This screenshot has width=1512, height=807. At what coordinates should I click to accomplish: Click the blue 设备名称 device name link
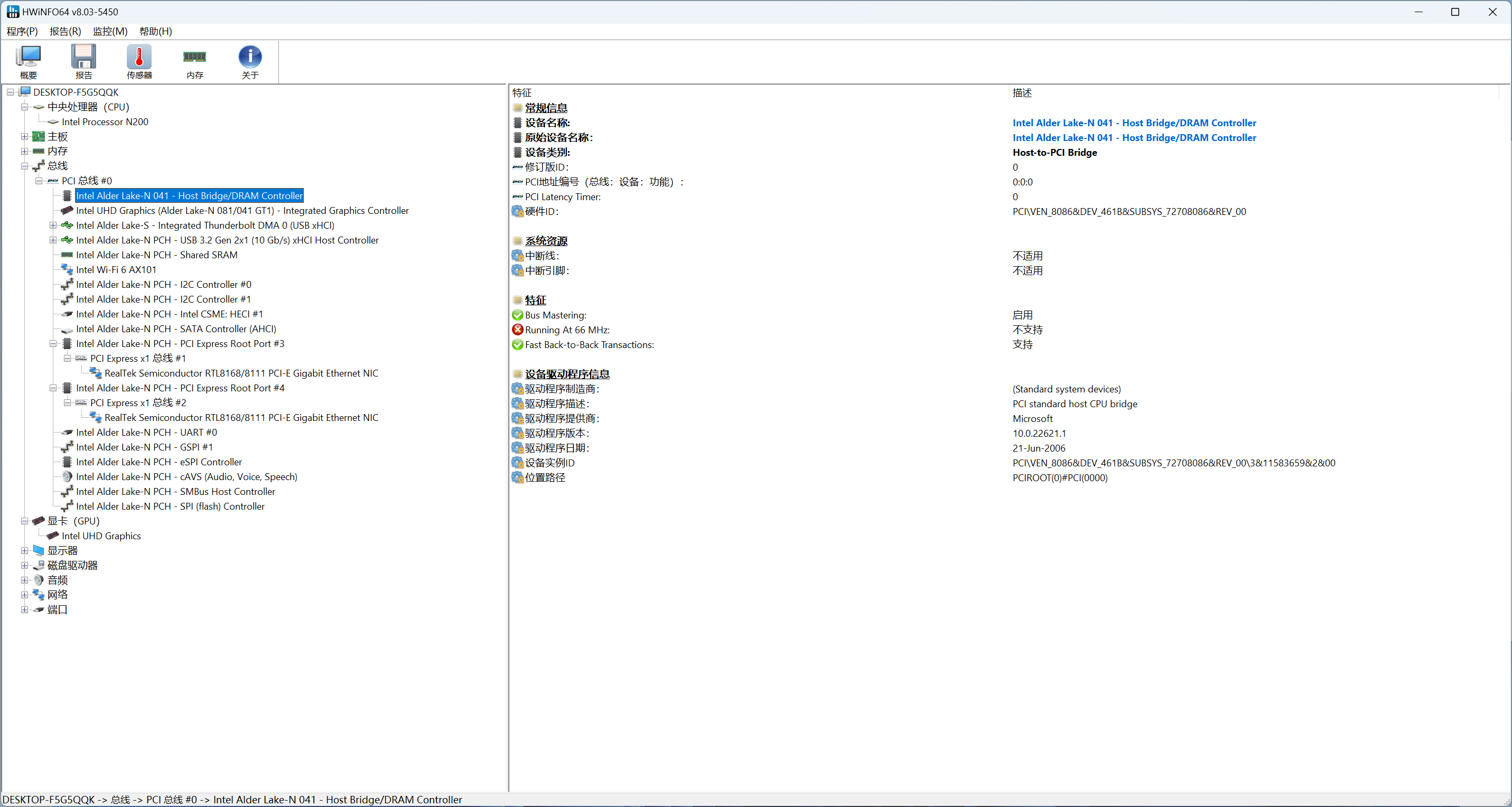(1133, 123)
